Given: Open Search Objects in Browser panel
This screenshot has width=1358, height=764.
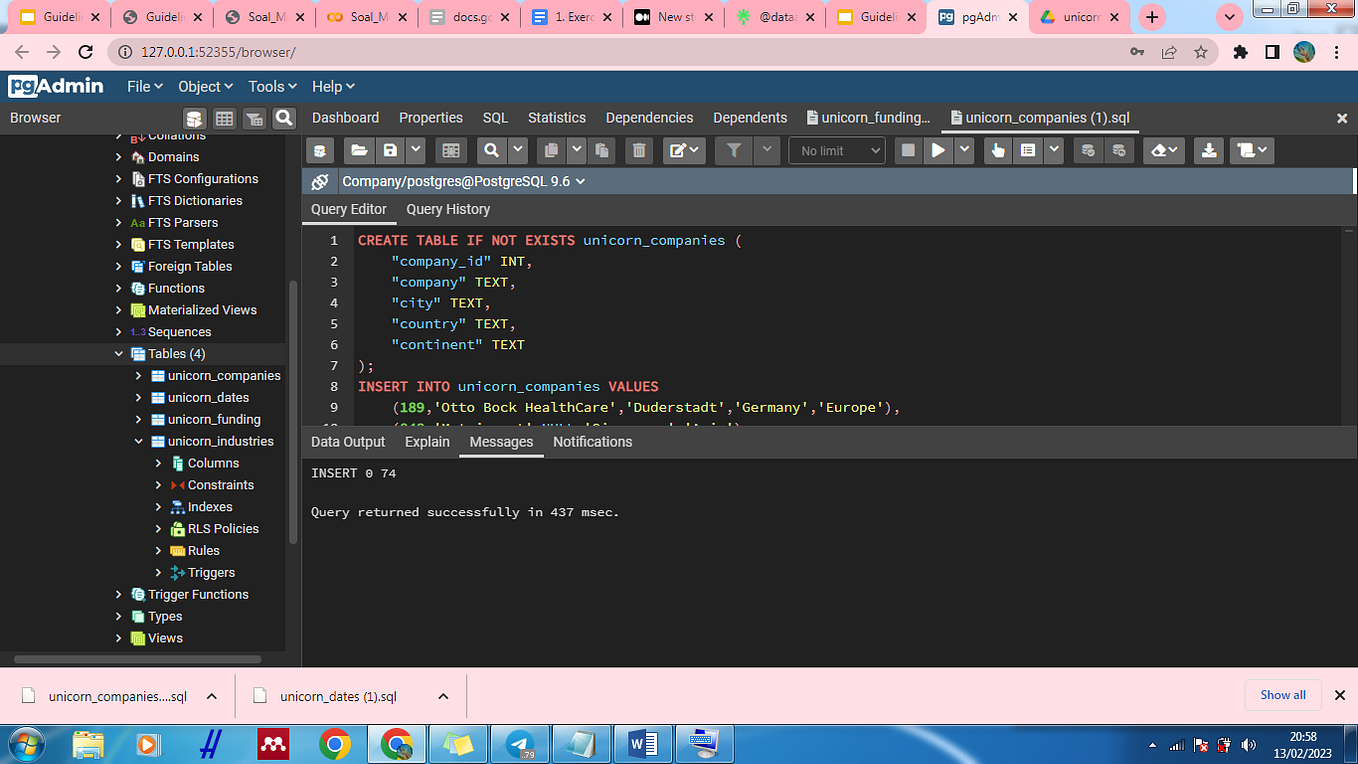Looking at the screenshot, I should (284, 118).
